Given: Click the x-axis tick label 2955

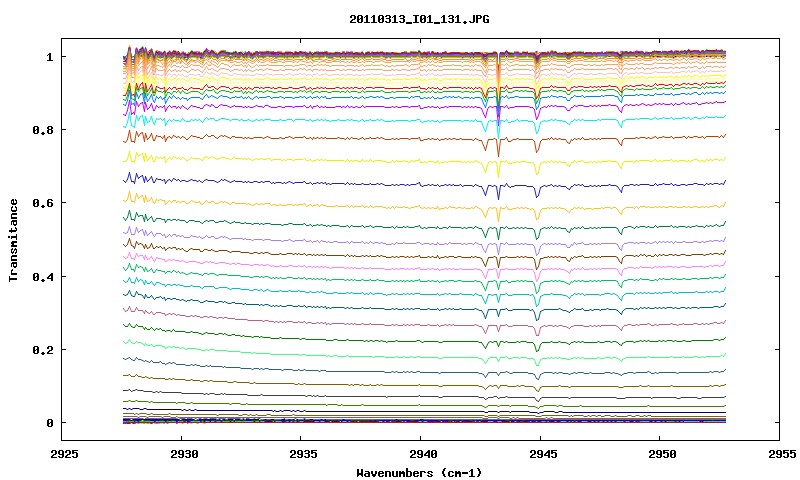Looking at the screenshot, I should [781, 454].
